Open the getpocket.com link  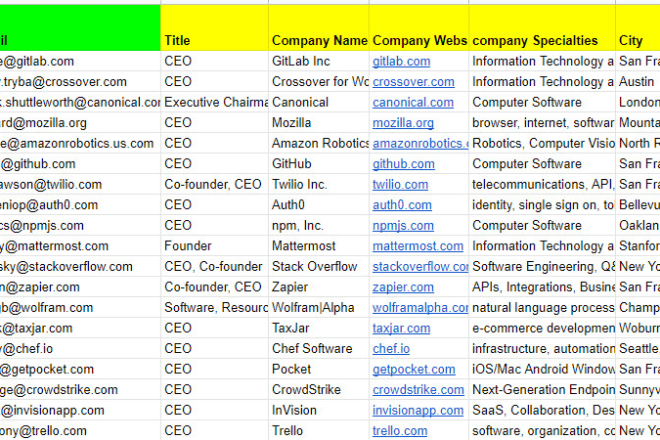click(414, 369)
